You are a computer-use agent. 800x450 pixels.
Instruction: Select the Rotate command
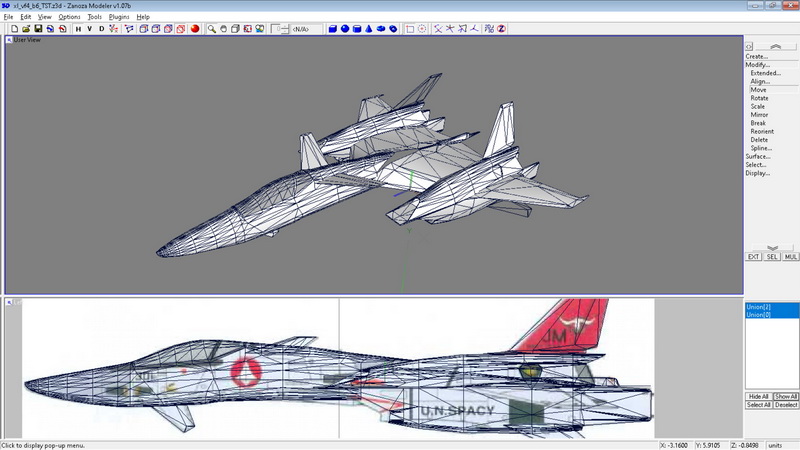coord(759,98)
